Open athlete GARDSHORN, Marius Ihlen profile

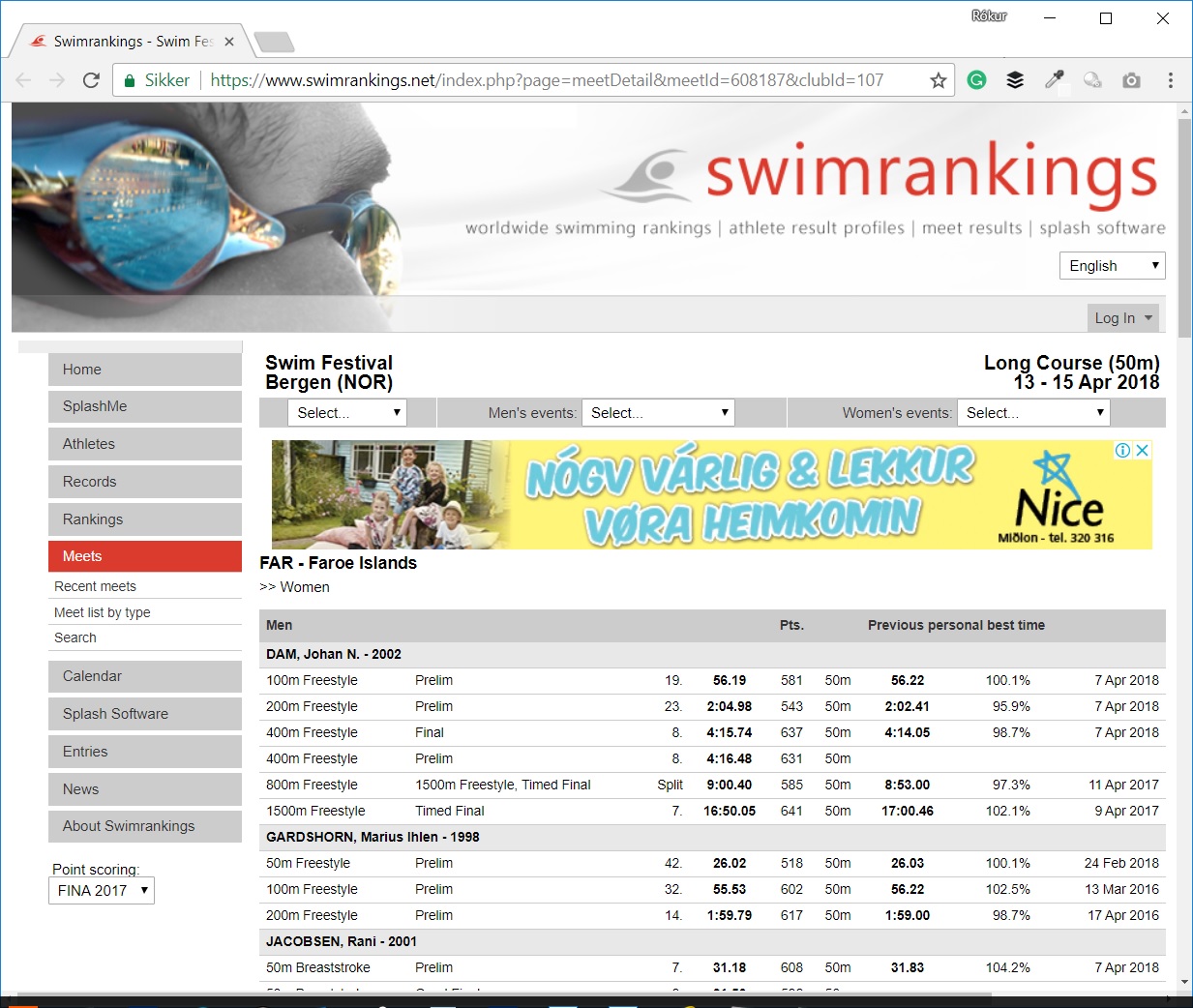pos(373,837)
